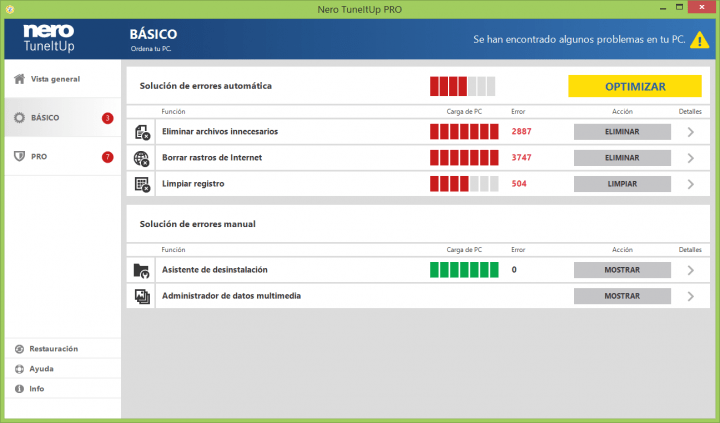Expand details arrow for Borrar rastros de Internet
Image resolution: width=720 pixels, height=423 pixels.
point(691,158)
